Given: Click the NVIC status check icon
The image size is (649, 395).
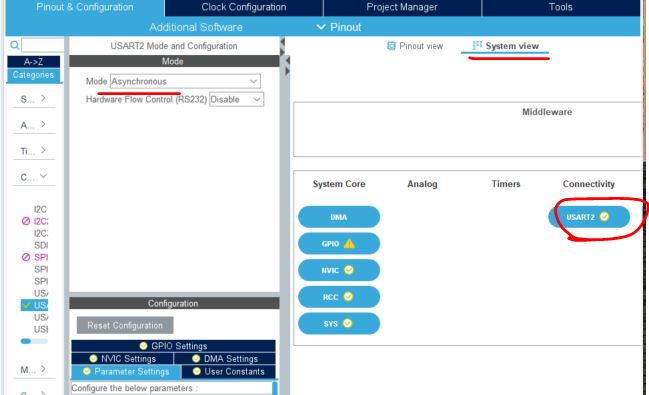Looking at the screenshot, I should (349, 270).
